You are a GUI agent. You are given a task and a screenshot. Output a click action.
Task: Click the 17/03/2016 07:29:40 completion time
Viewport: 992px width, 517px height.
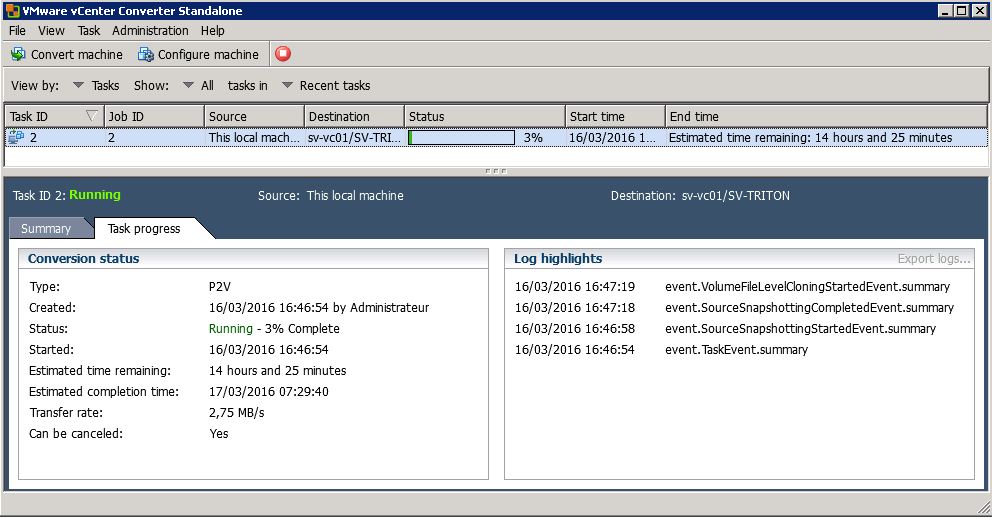click(268, 392)
